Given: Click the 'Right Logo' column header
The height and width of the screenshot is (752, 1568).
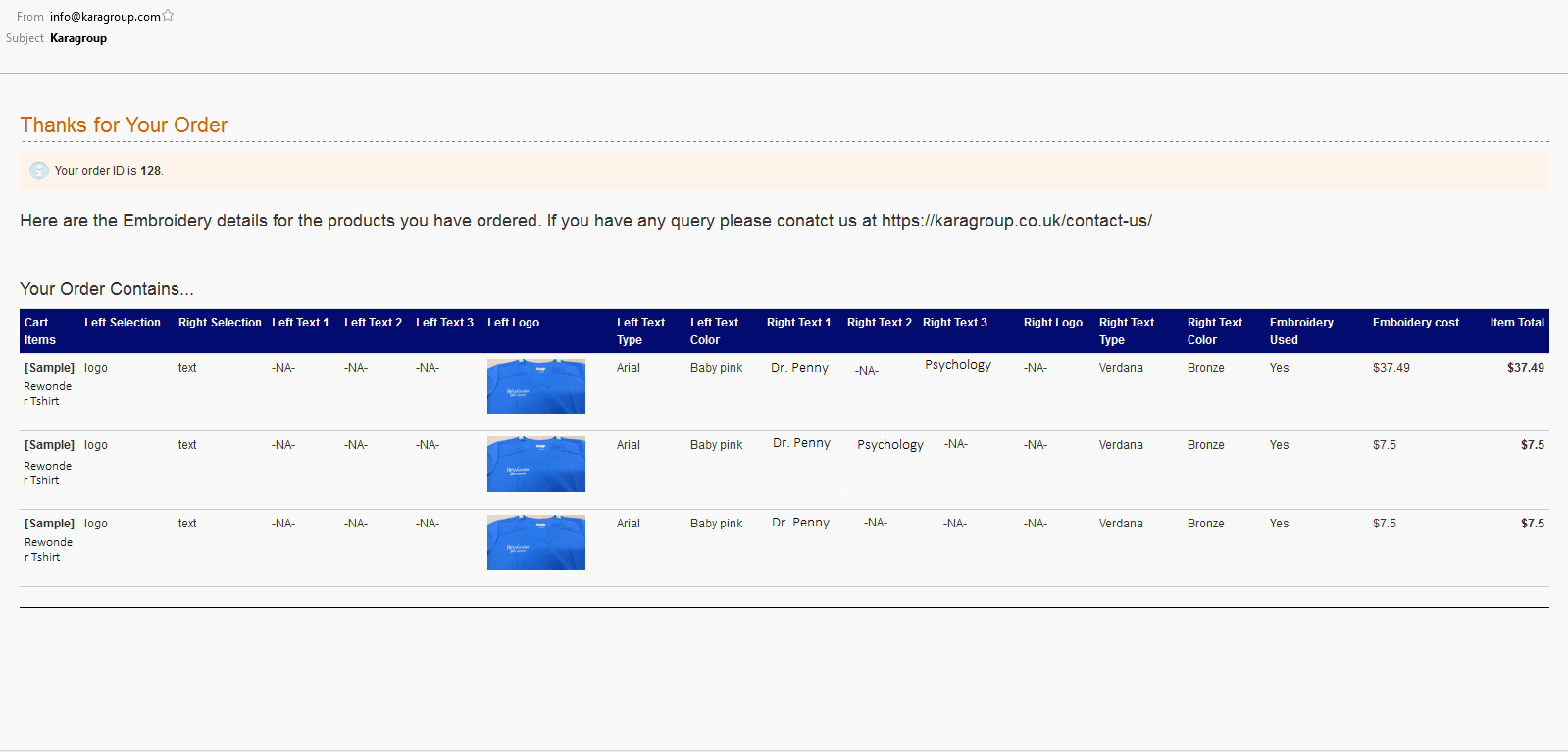Looking at the screenshot, I should coord(1053,323).
